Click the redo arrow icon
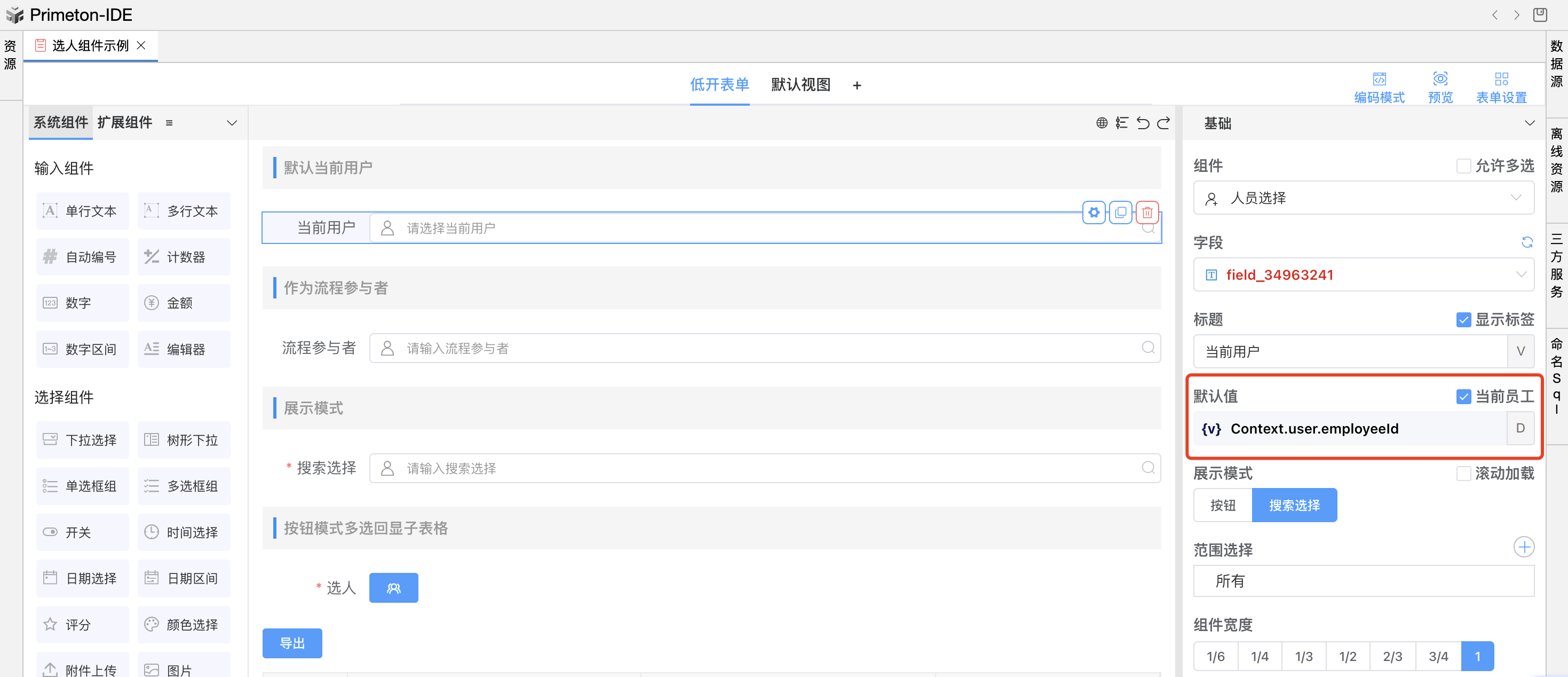The width and height of the screenshot is (1568, 677). [x=1163, y=123]
